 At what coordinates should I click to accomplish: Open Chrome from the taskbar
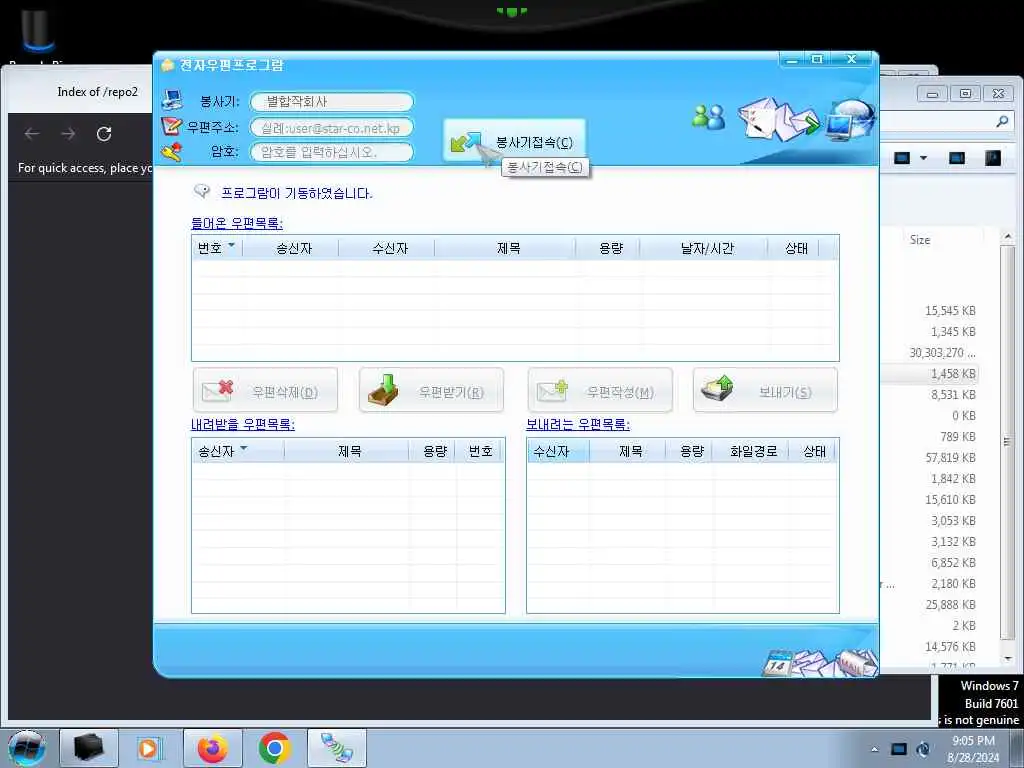tap(274, 748)
